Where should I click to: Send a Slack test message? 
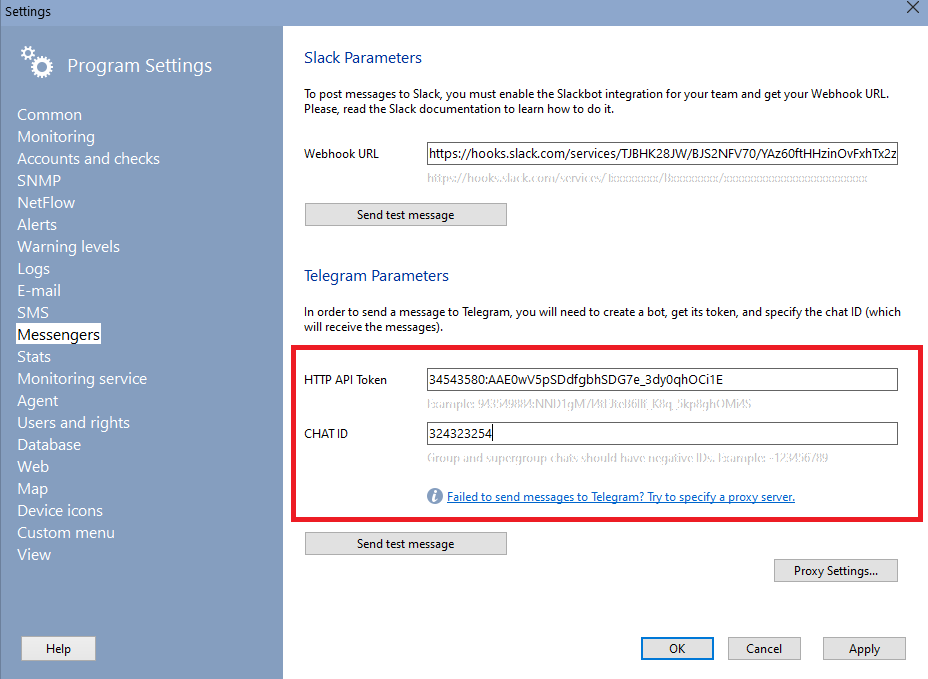click(405, 214)
